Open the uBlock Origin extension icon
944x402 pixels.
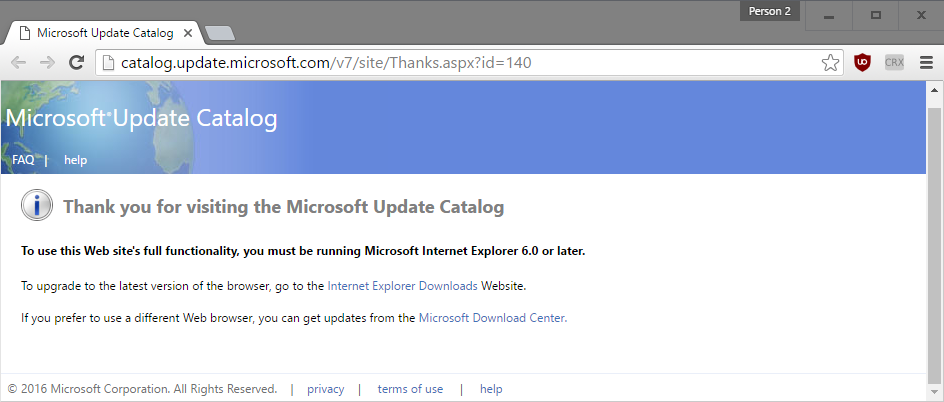click(x=863, y=63)
